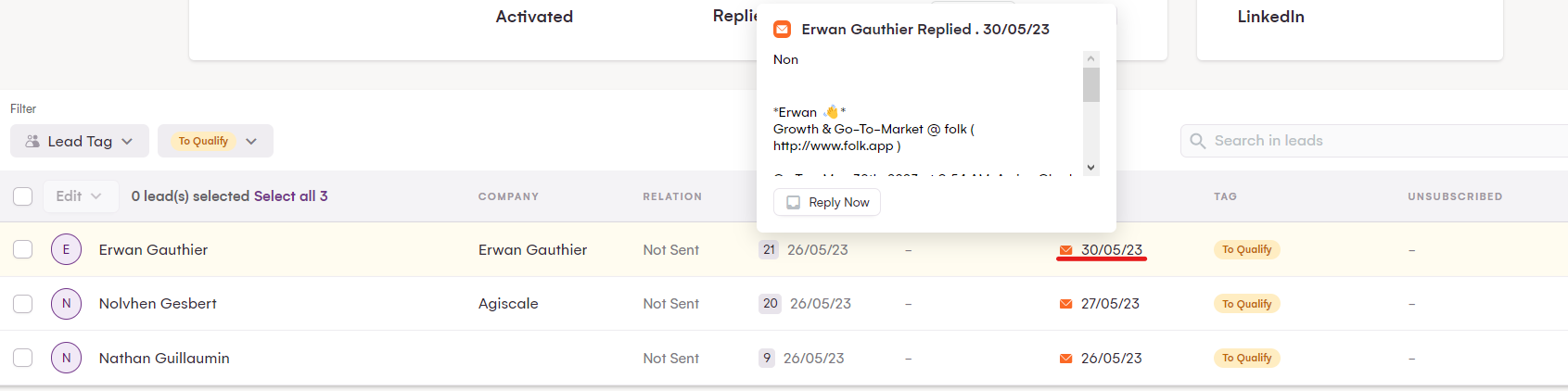Click Nathan Guillaumin's avatar circle
The image size is (1568, 391).
[66, 358]
